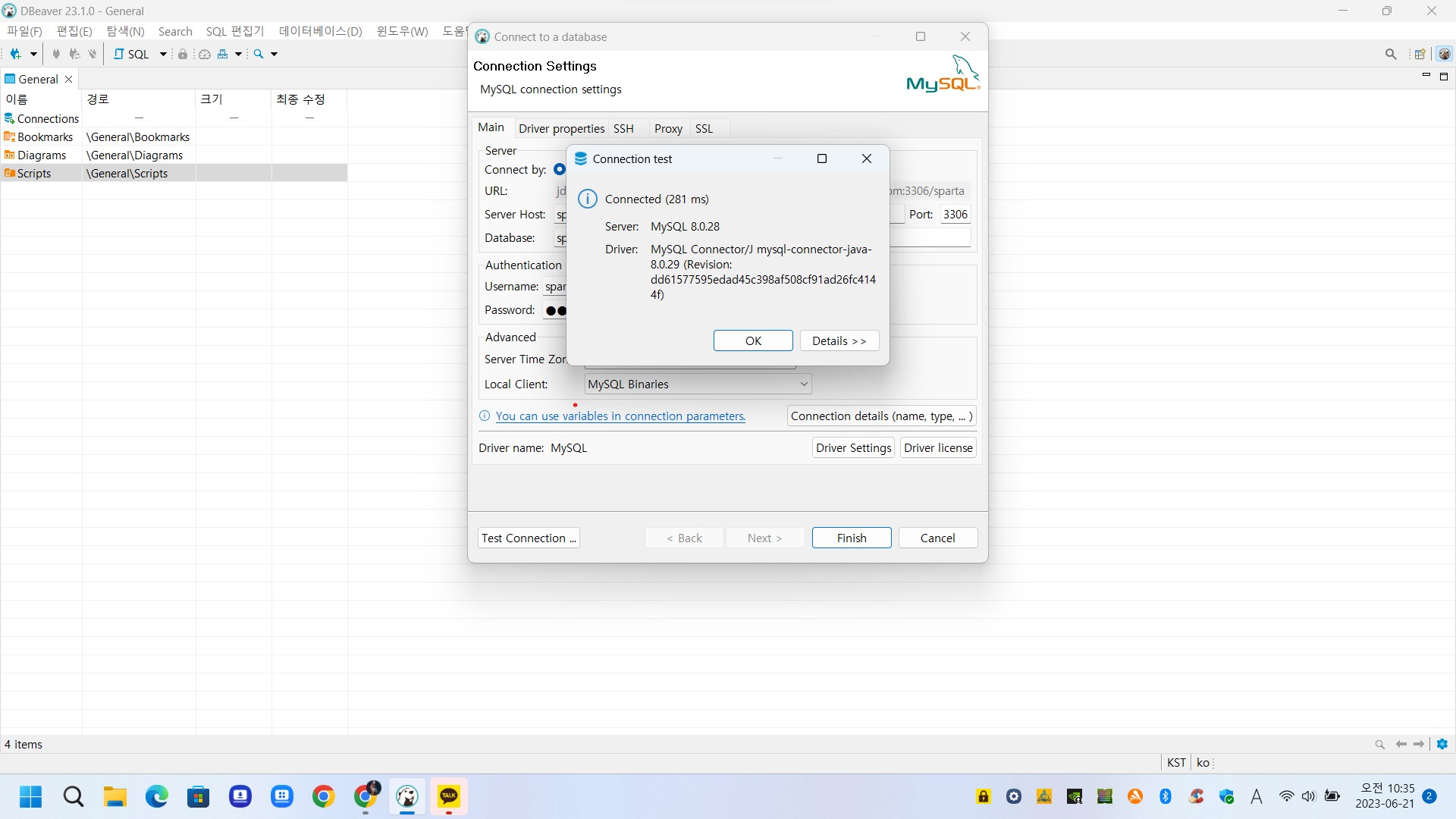Click the back arrow in the status bar
Viewport: 1456px width, 819px height.
tap(1401, 744)
